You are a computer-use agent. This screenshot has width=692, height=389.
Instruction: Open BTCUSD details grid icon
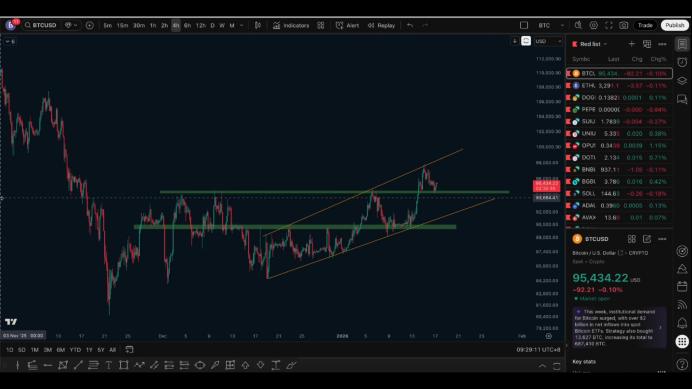point(632,239)
